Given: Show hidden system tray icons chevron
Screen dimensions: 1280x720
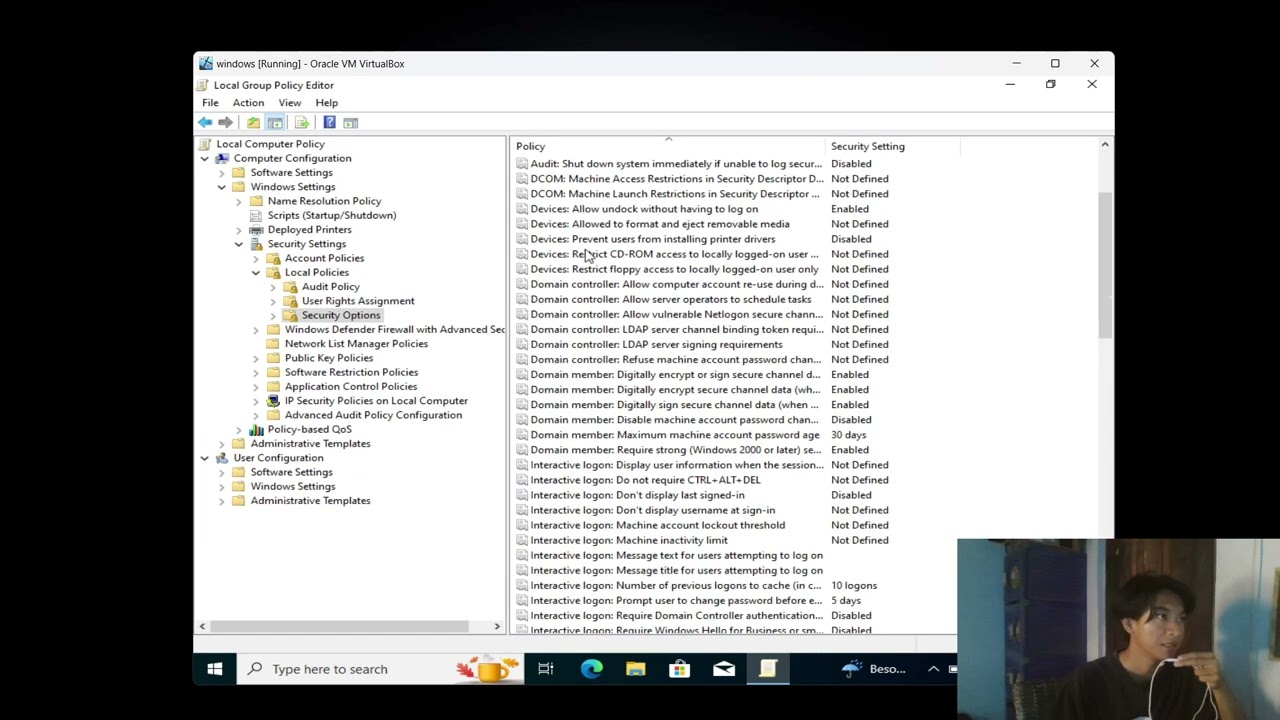Looking at the screenshot, I should (x=933, y=669).
